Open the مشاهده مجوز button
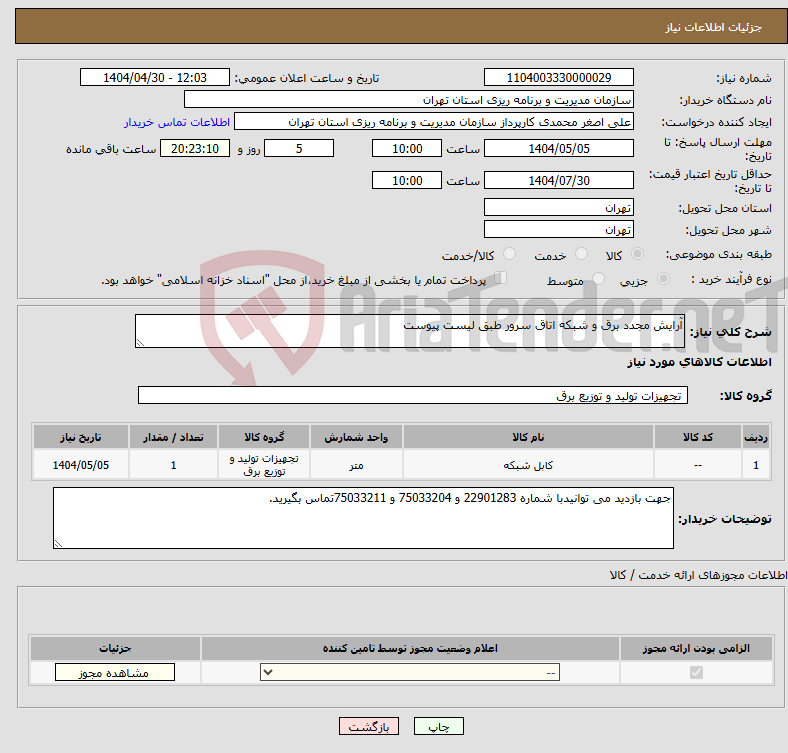 (114, 673)
